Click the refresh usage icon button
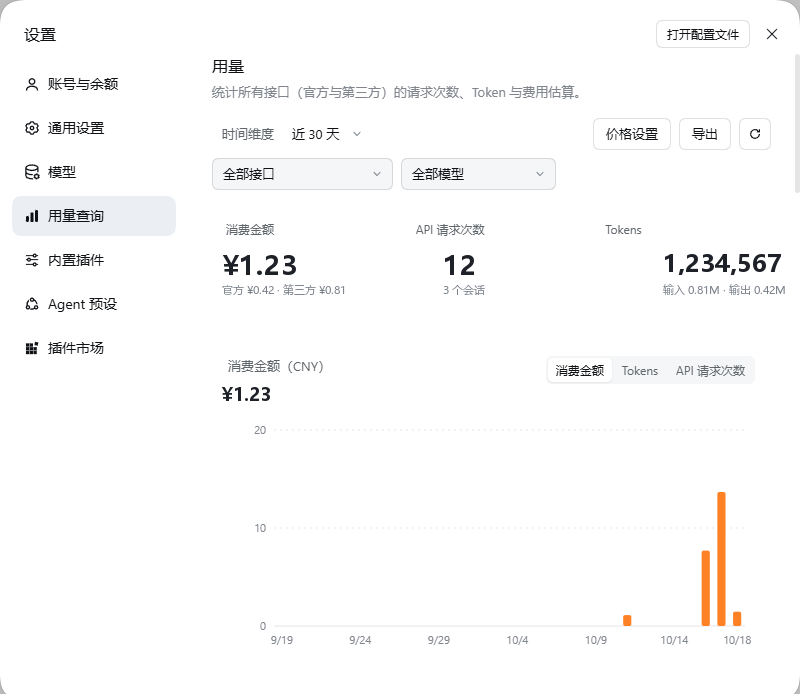 755,134
